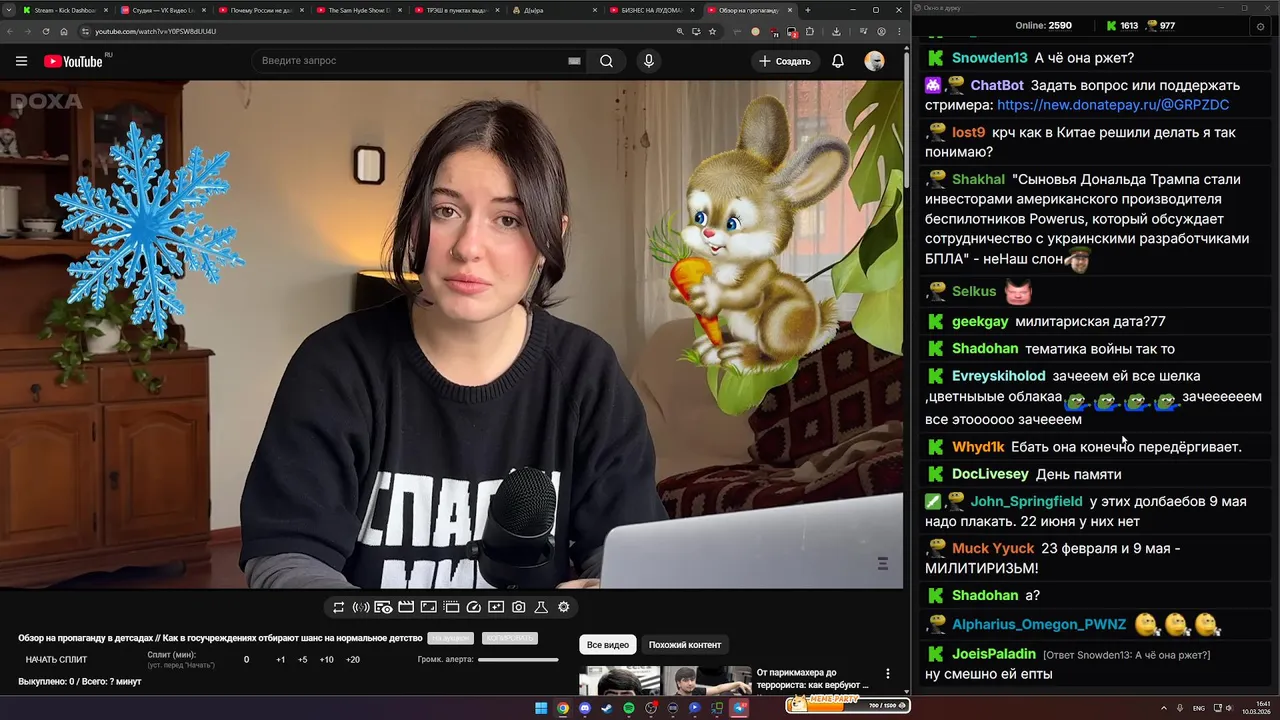Click the broadcast signal icon in the overlay toolbar
The width and height of the screenshot is (1280, 720).
click(x=361, y=607)
